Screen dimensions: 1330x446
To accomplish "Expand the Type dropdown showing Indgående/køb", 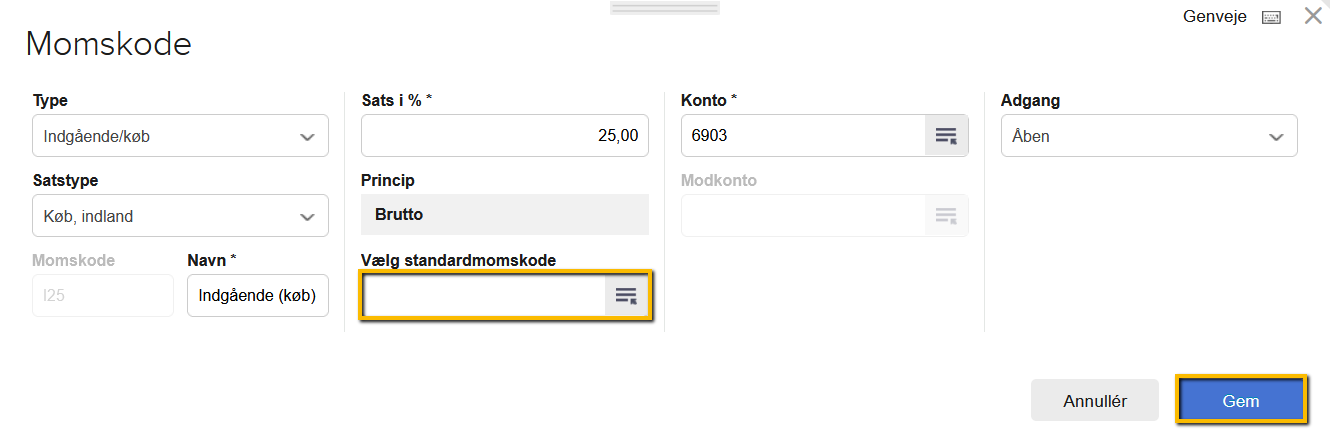I will (x=180, y=136).
